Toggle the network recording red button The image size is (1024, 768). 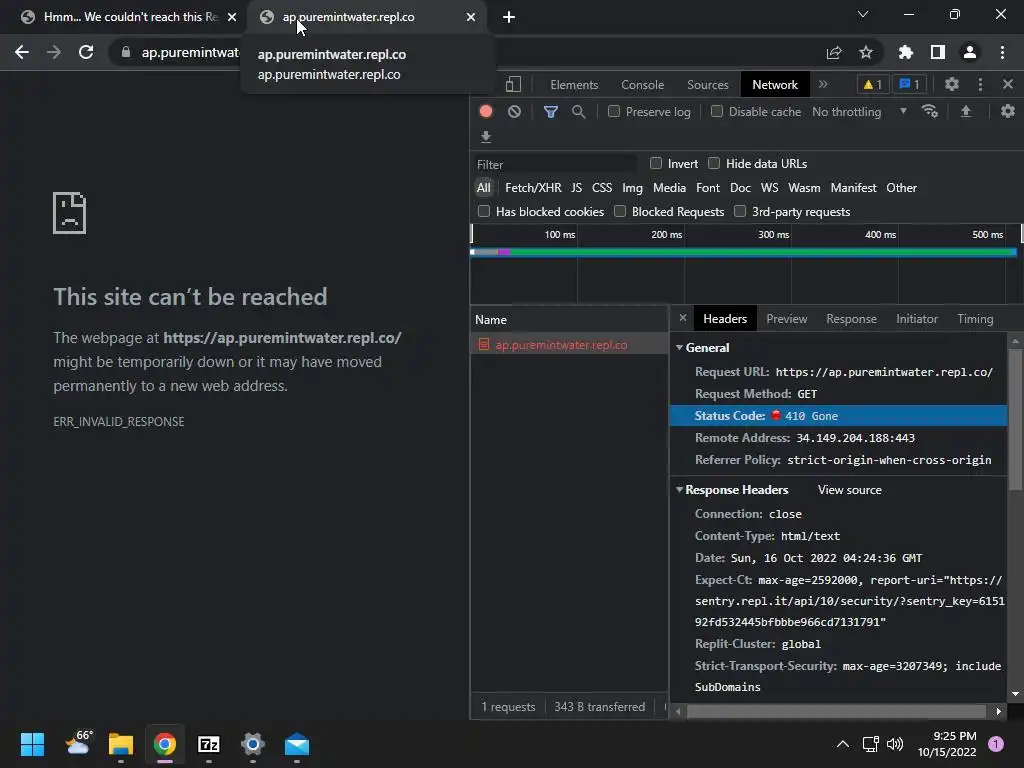click(x=486, y=111)
